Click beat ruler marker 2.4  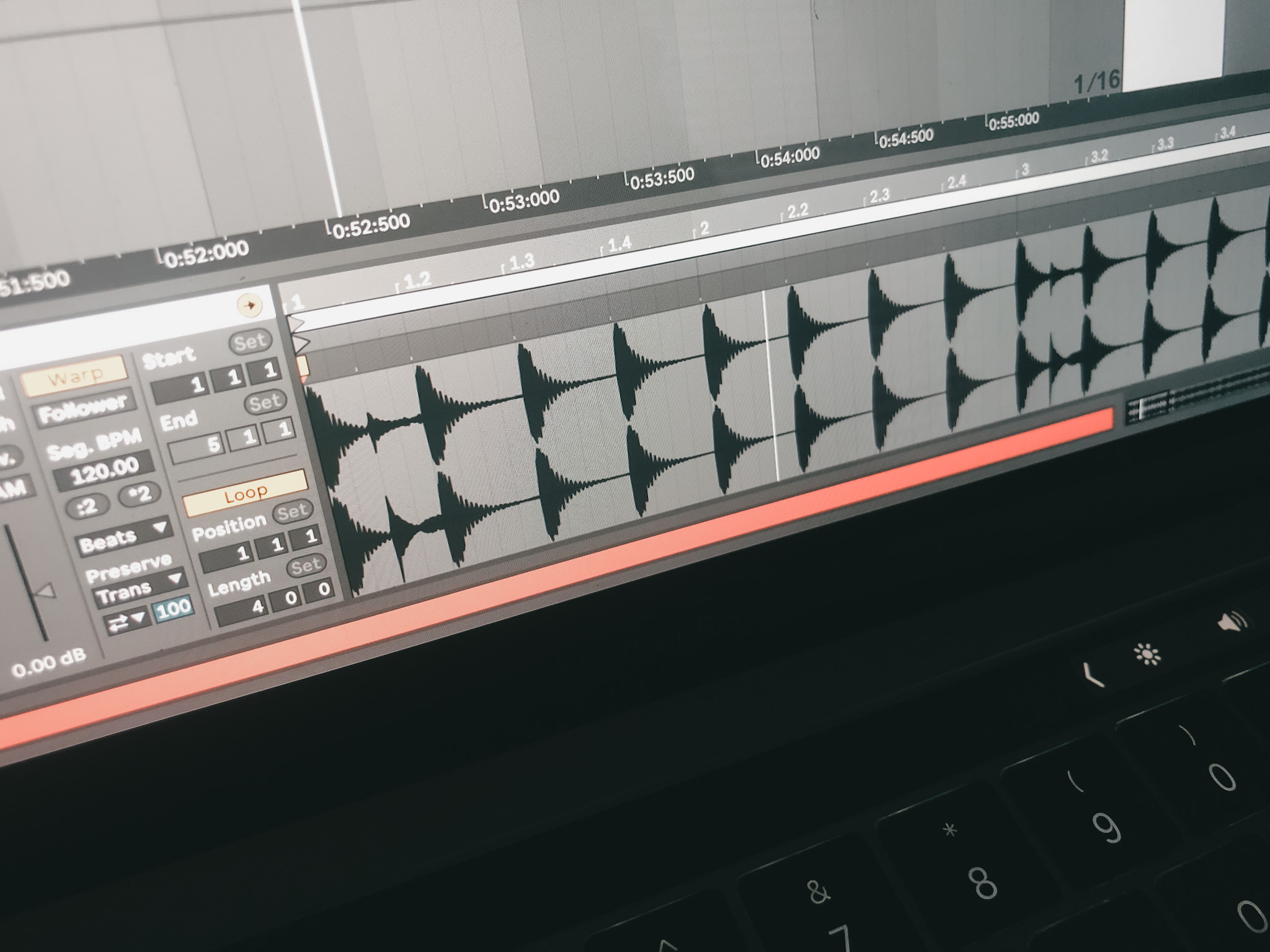(956, 182)
